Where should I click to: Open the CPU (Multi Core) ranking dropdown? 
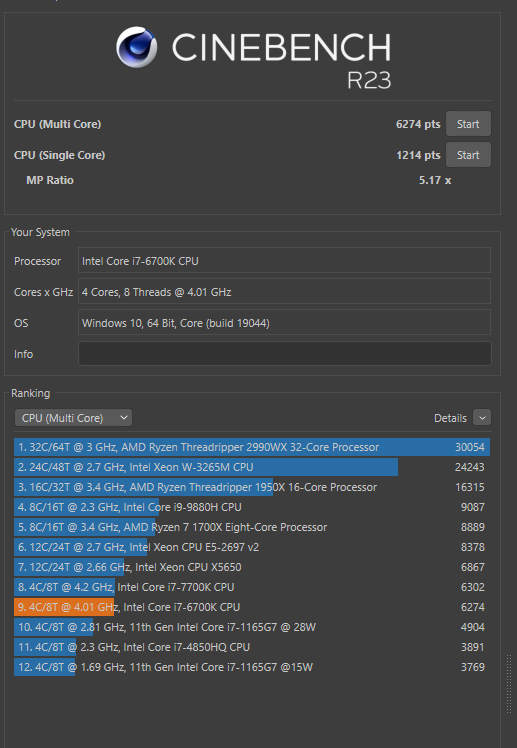pyautogui.click(x=73, y=418)
